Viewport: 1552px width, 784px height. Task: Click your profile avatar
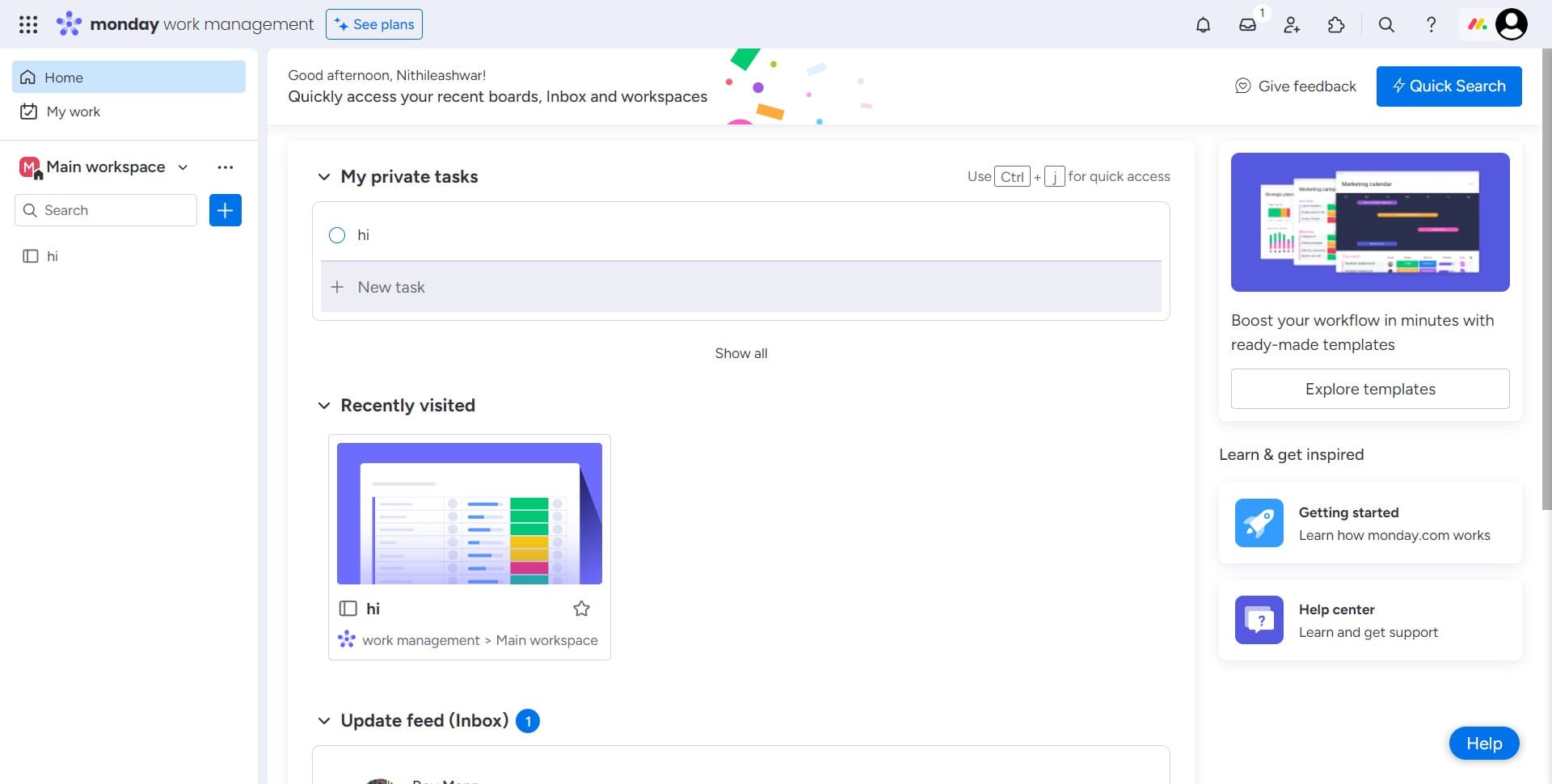[x=1511, y=24]
